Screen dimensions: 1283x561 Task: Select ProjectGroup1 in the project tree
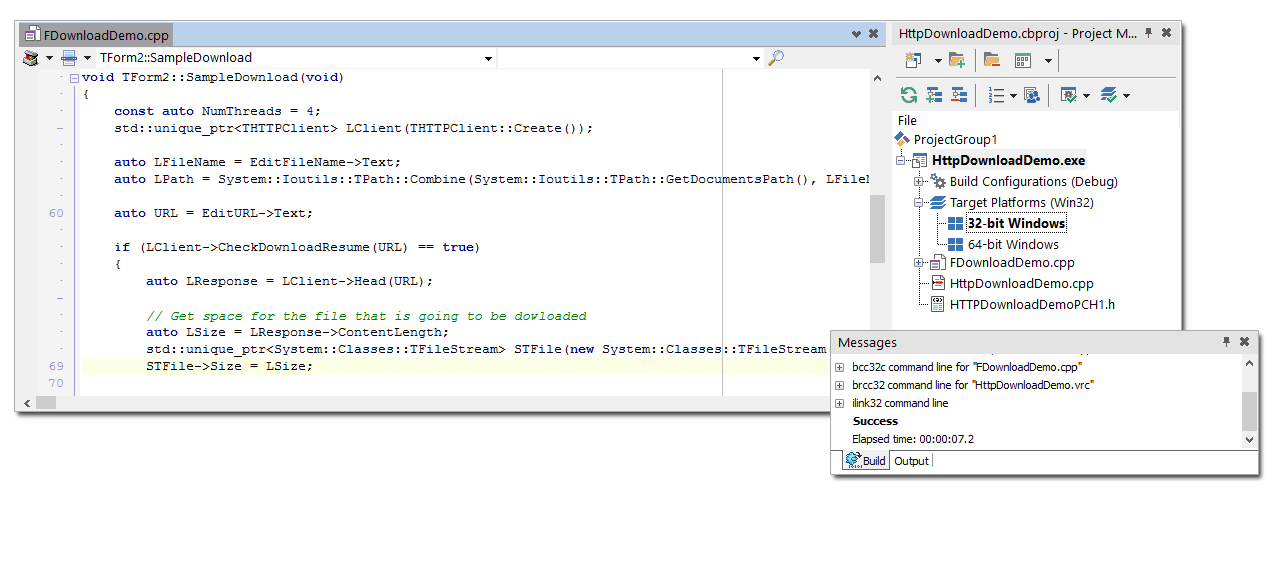pyautogui.click(x=955, y=140)
